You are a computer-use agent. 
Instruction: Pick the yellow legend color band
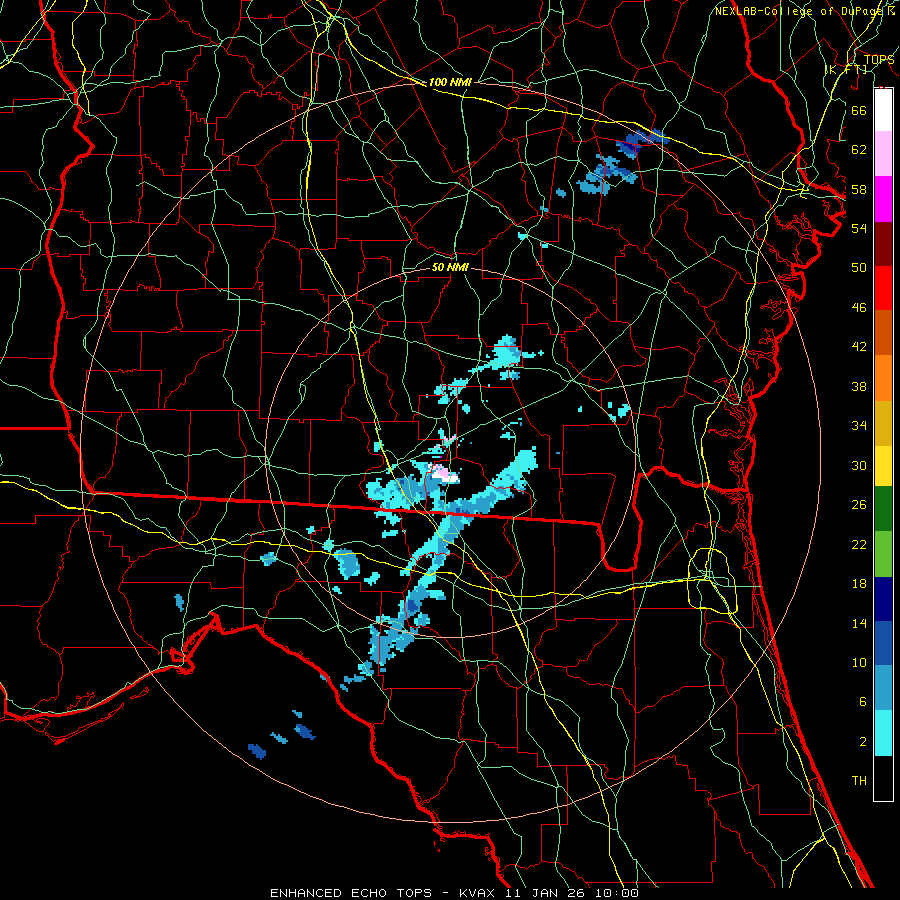[883, 465]
